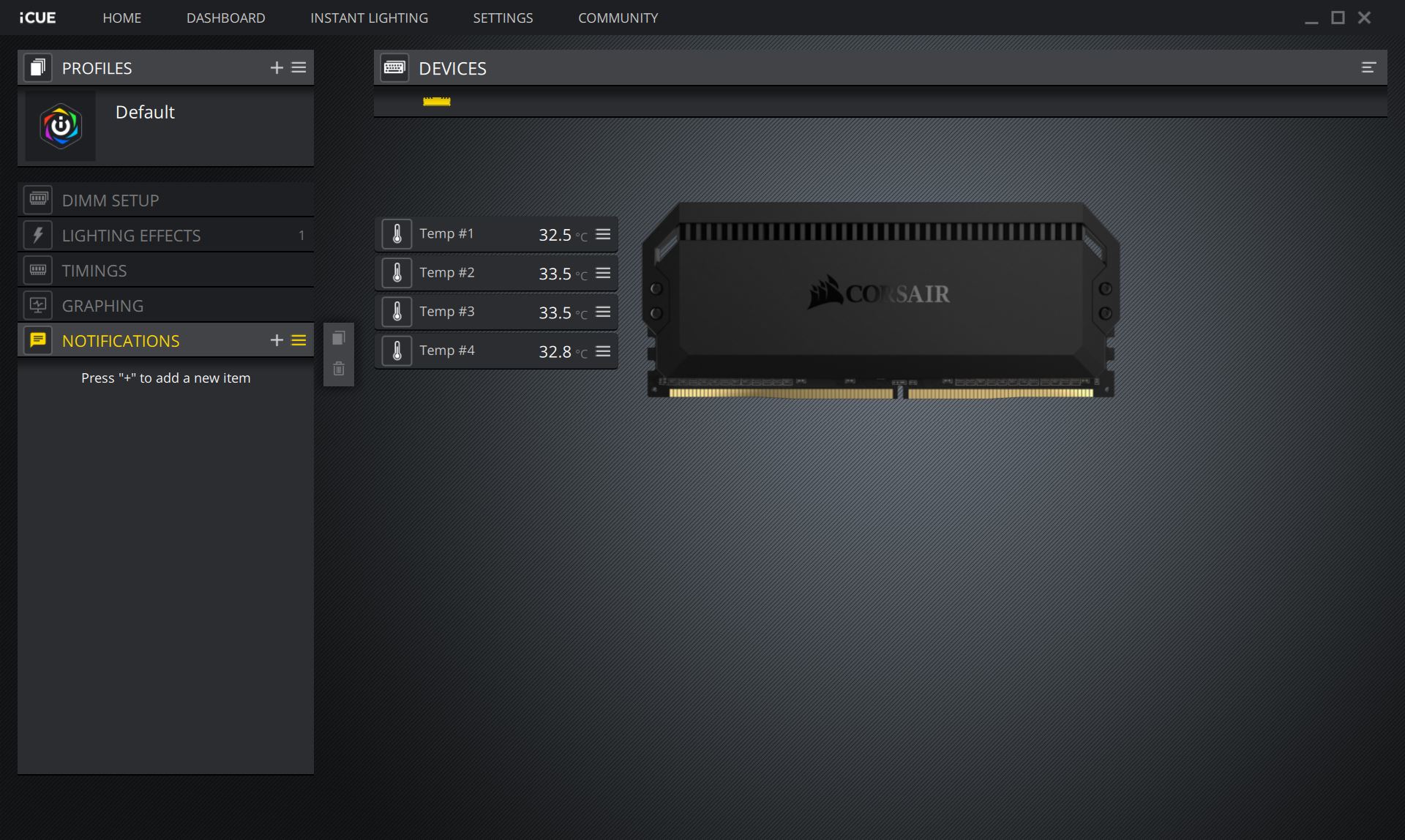Open Instant Lighting from top menu

(369, 18)
